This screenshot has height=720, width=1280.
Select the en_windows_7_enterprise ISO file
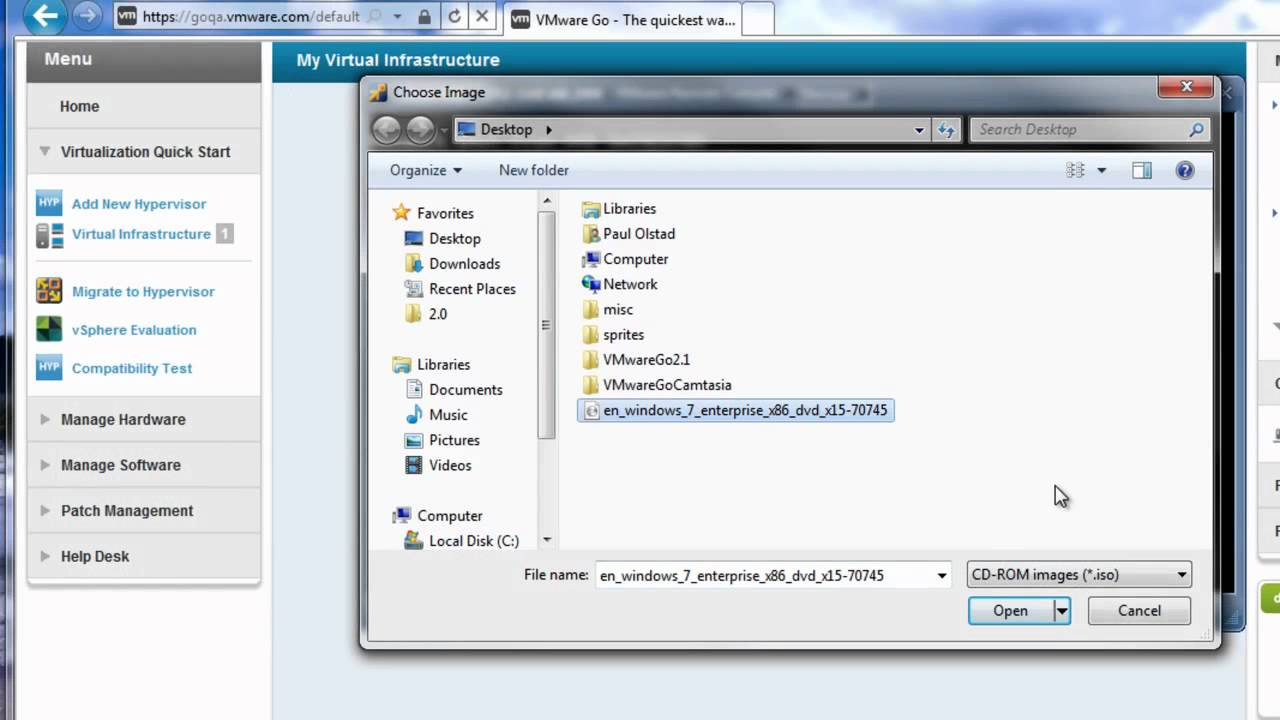736,410
